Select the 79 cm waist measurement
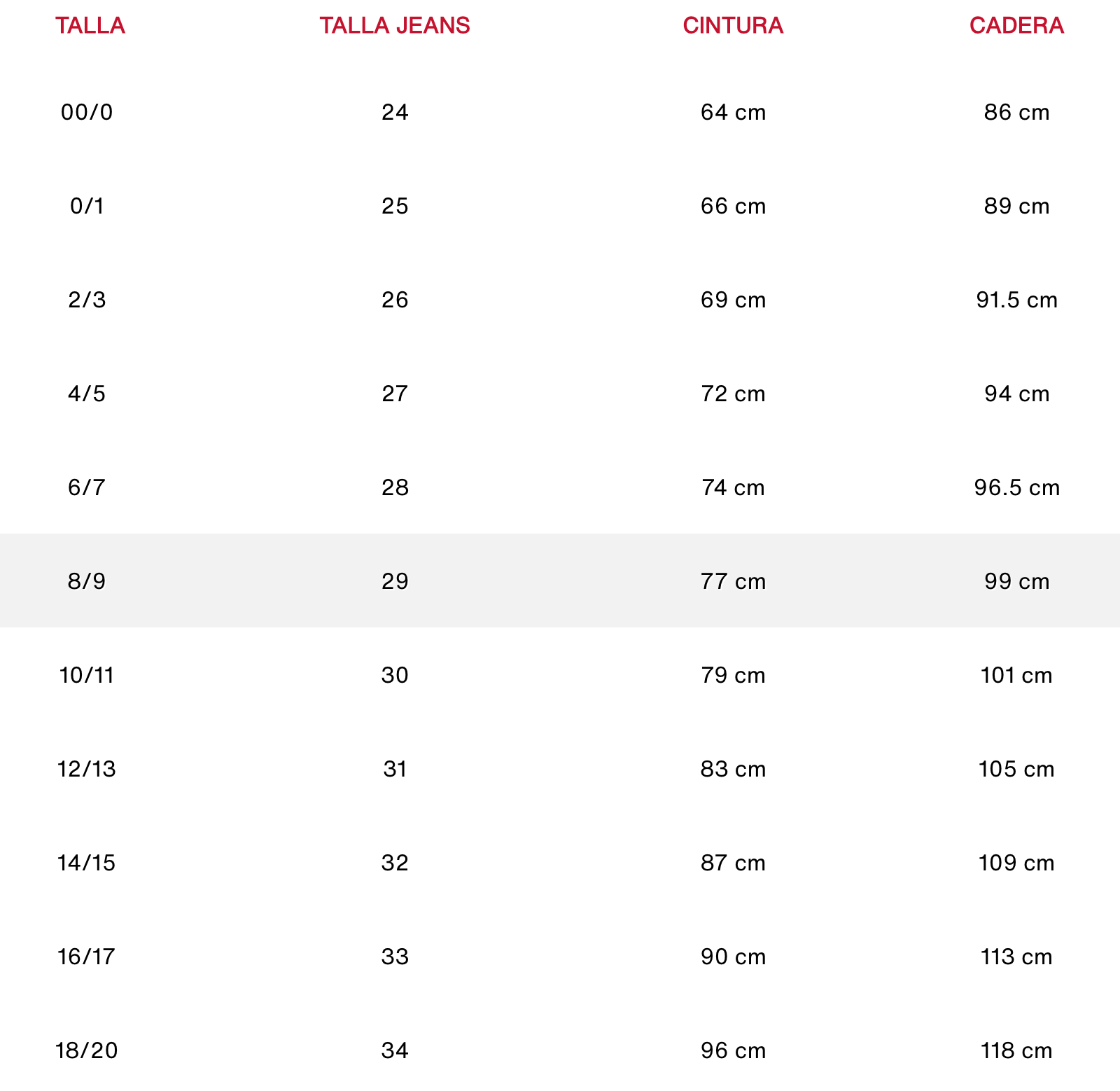 [733, 675]
